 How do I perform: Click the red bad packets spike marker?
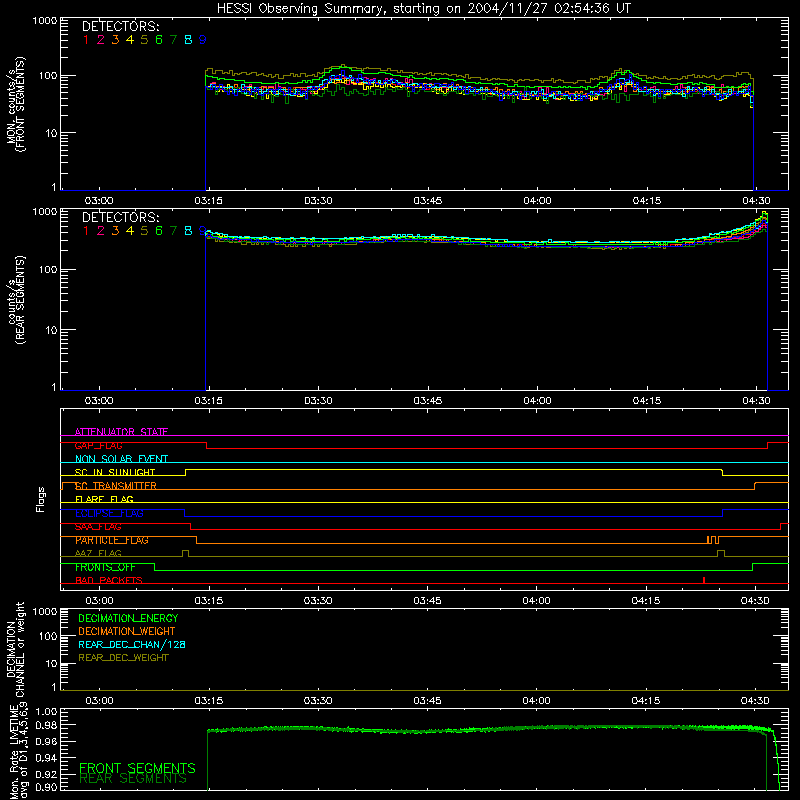pyautogui.click(x=704, y=580)
